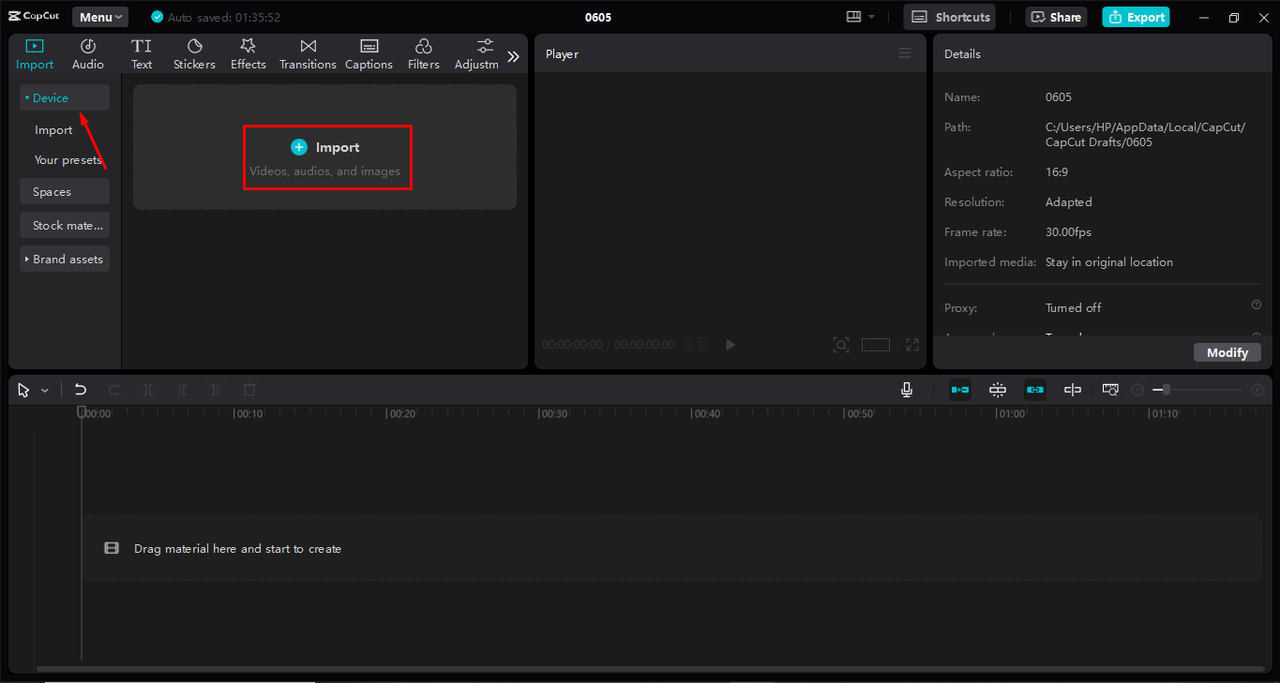
Task: Click the Player focus zoom icon
Action: tap(841, 345)
